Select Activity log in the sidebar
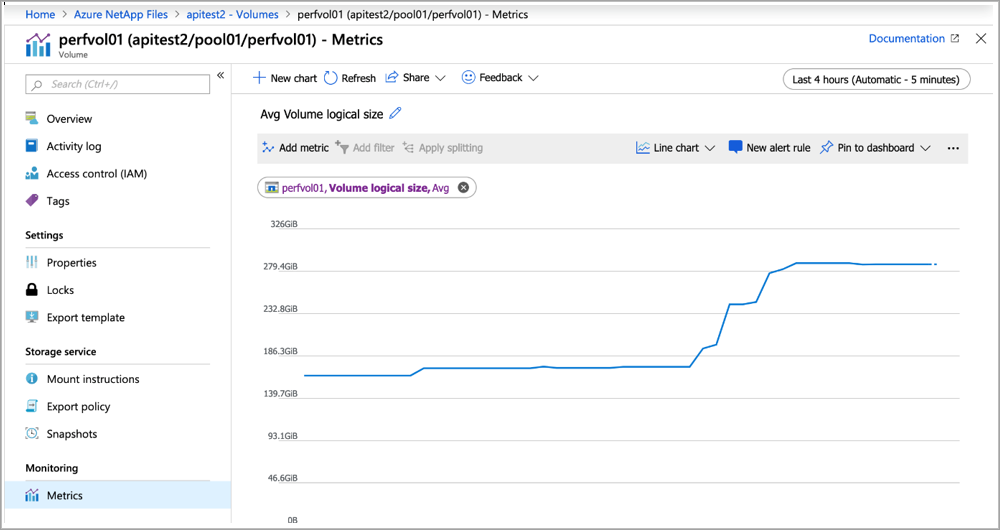 click(73, 146)
